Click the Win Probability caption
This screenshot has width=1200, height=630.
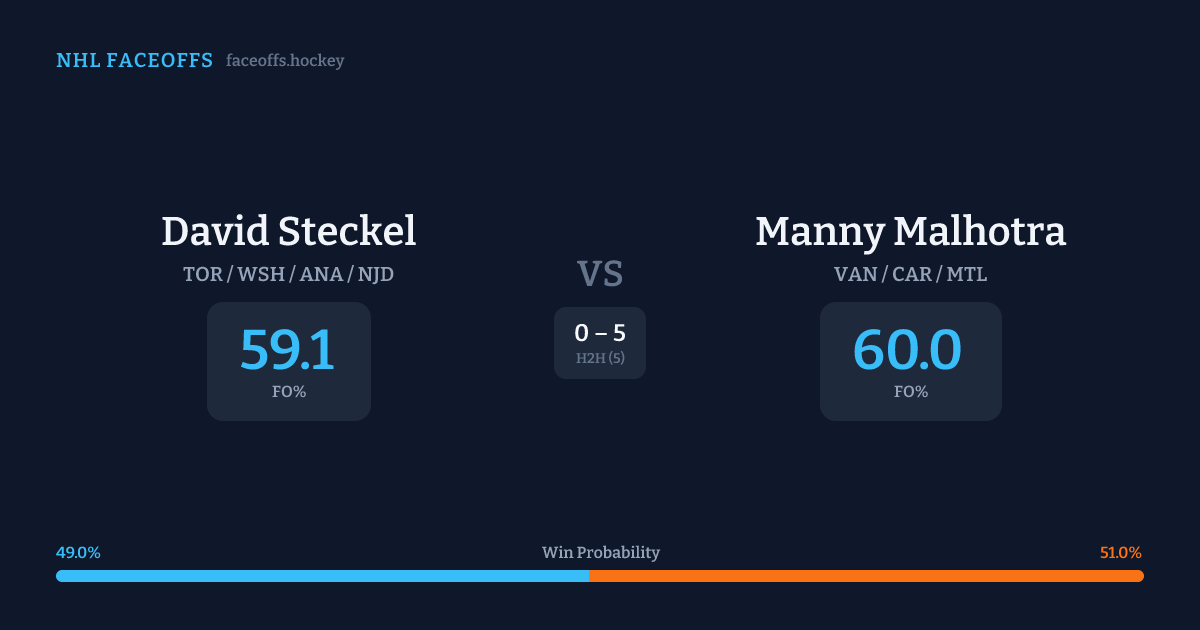(600, 553)
